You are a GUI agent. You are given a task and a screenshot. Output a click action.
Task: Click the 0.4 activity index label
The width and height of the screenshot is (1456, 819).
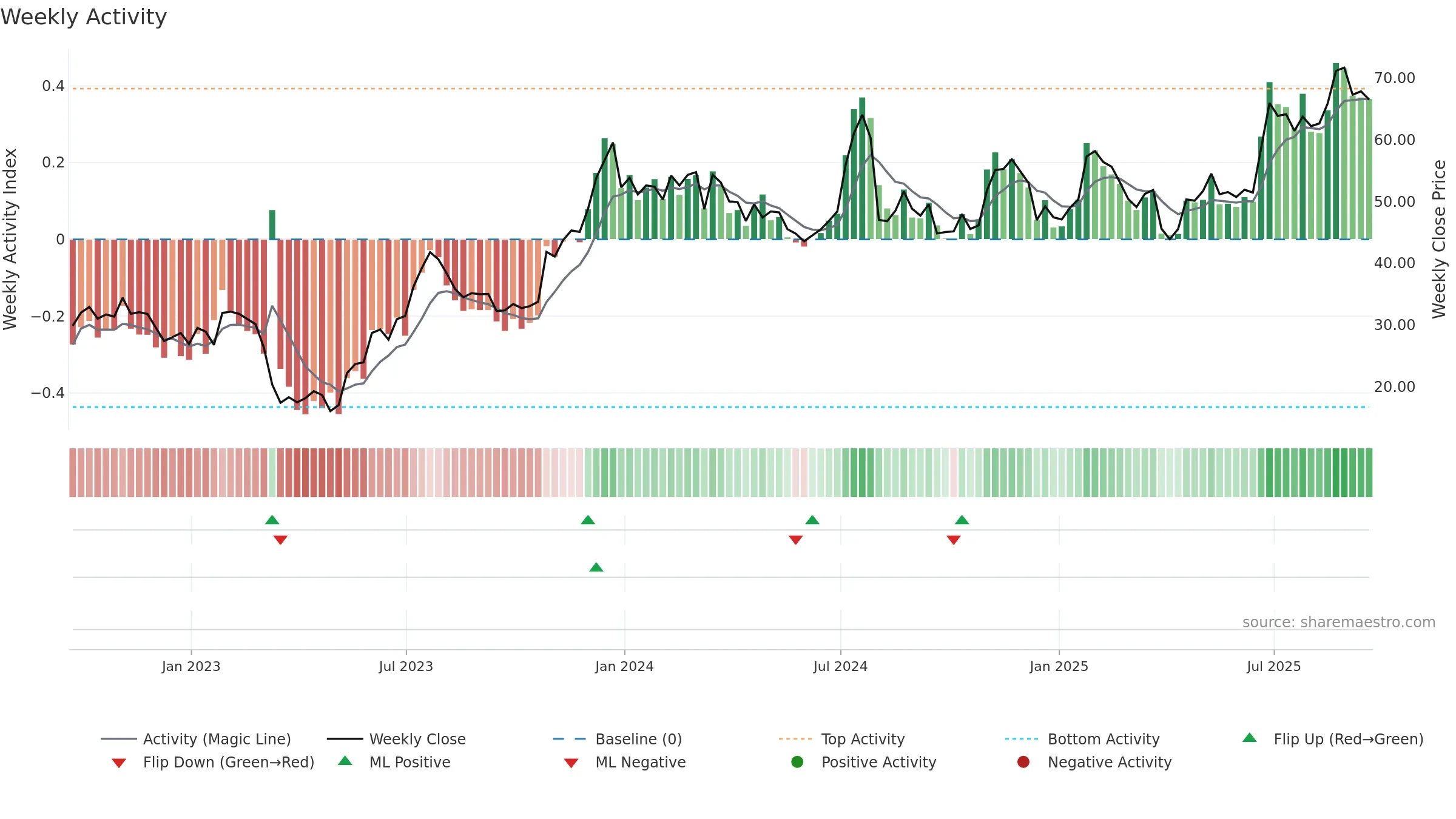tap(53, 86)
